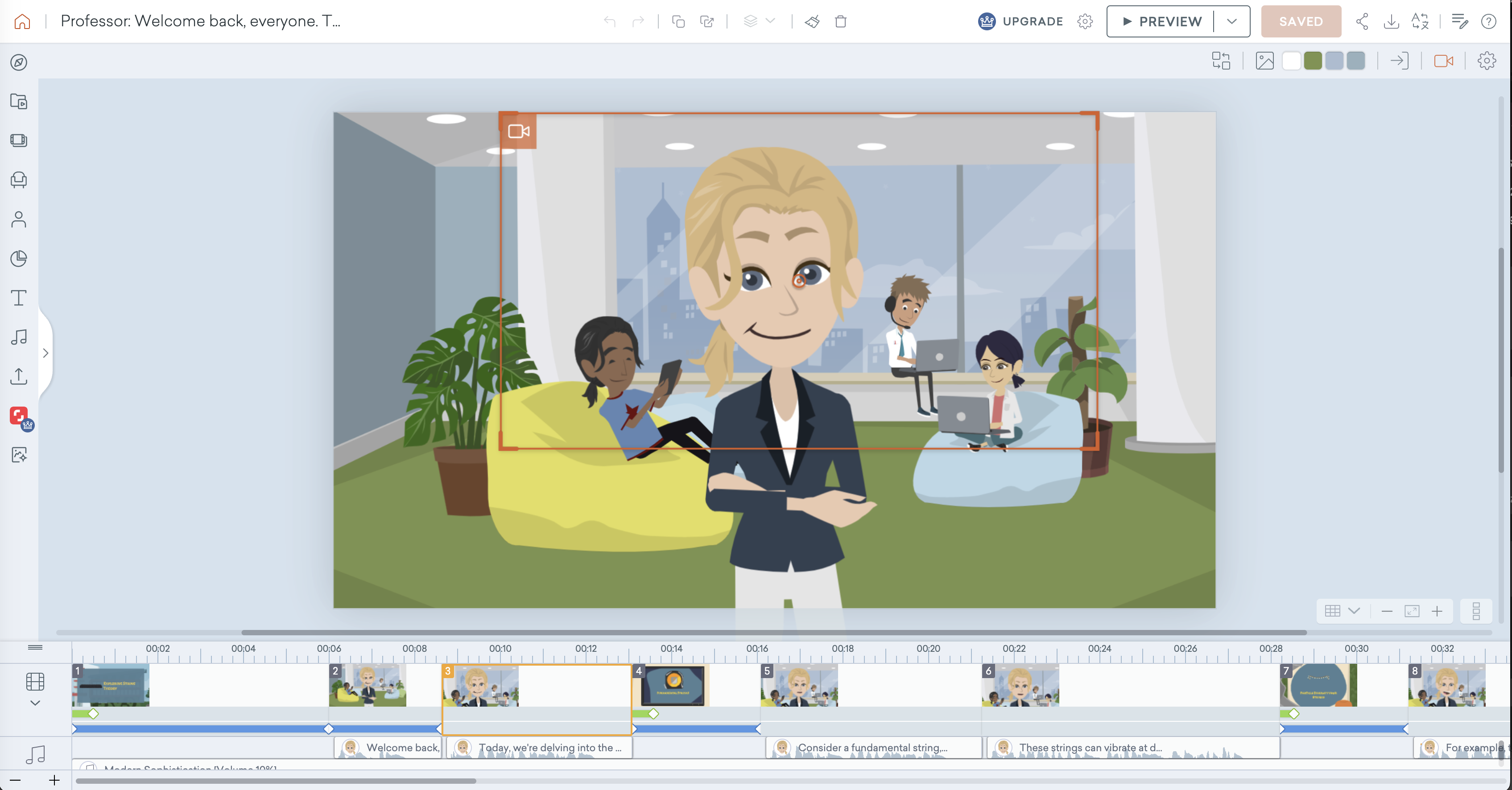Toggle the camera frame icon on canvas
The height and width of the screenshot is (790, 1512).
(x=518, y=132)
